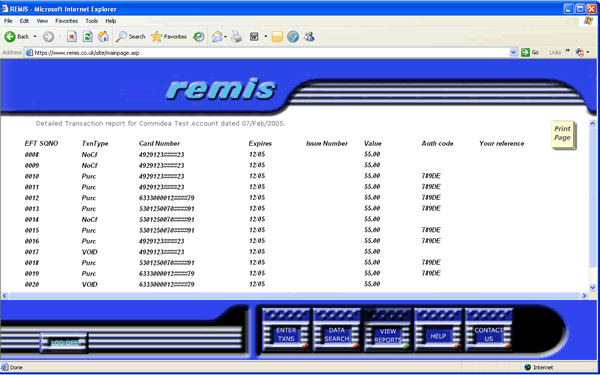The width and height of the screenshot is (600, 375).
Task: Click the toolbar icon right of Links
Action: (x=580, y=52)
